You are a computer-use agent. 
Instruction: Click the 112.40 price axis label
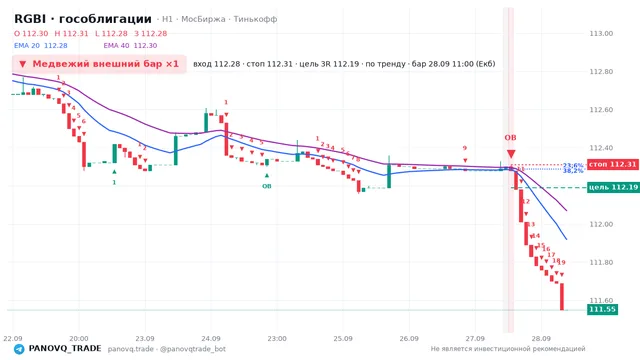601,148
